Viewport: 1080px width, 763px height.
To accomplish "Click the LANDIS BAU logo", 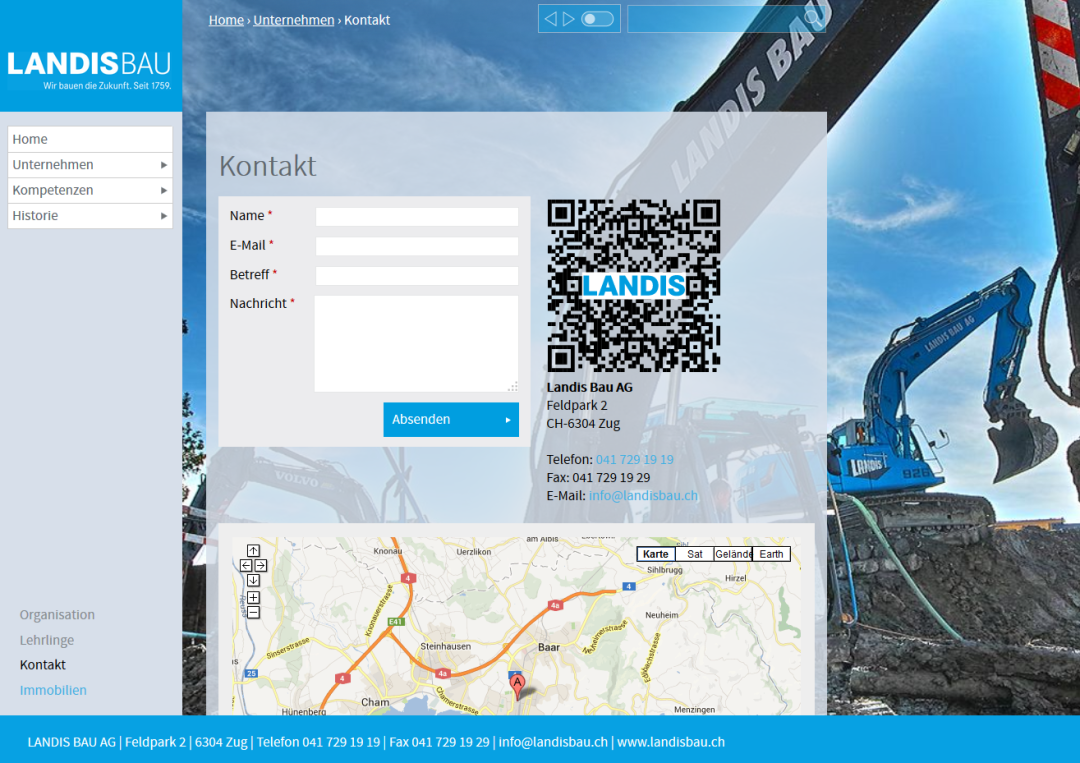I will coord(89,64).
